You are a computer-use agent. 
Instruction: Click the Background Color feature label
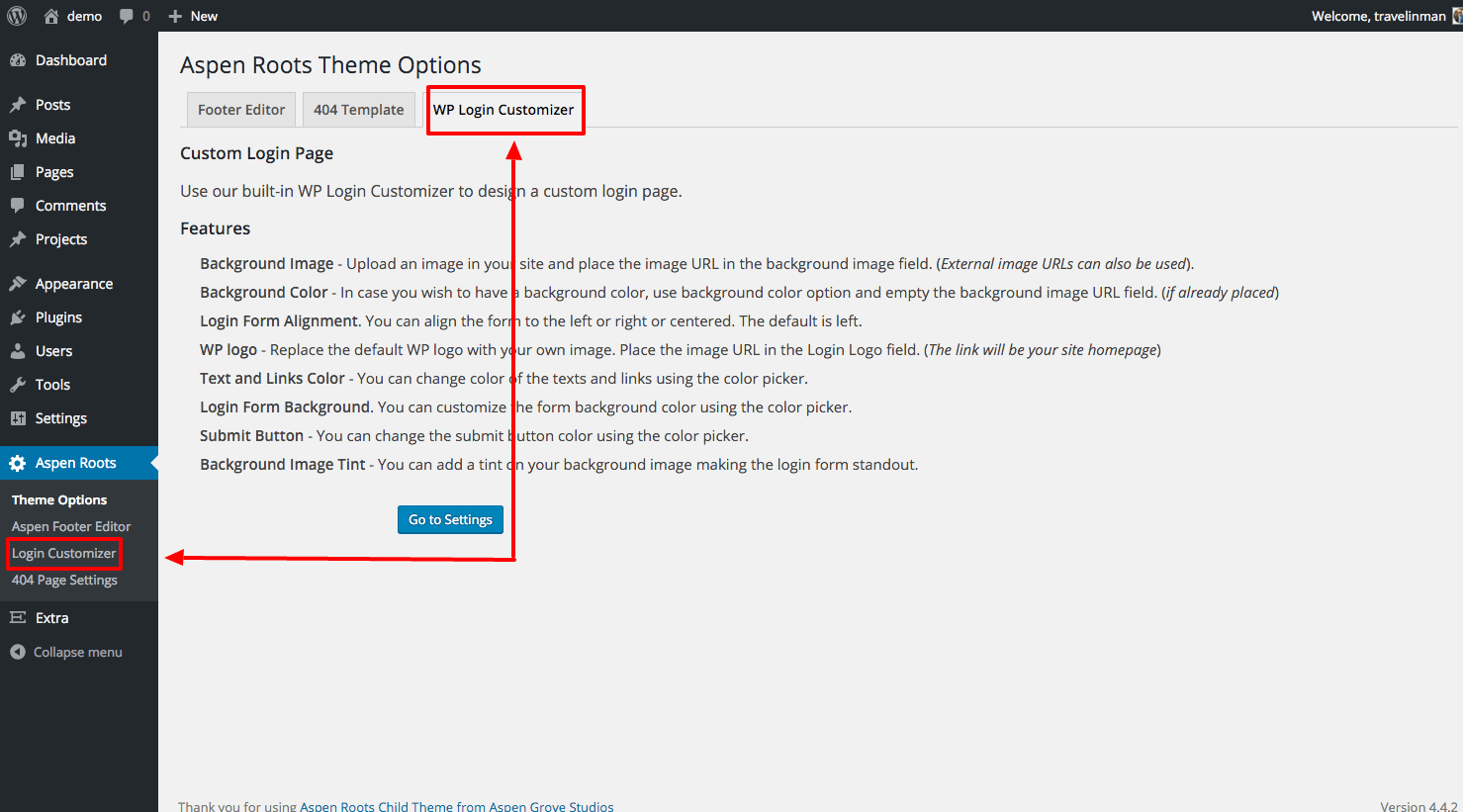pyautogui.click(x=264, y=293)
